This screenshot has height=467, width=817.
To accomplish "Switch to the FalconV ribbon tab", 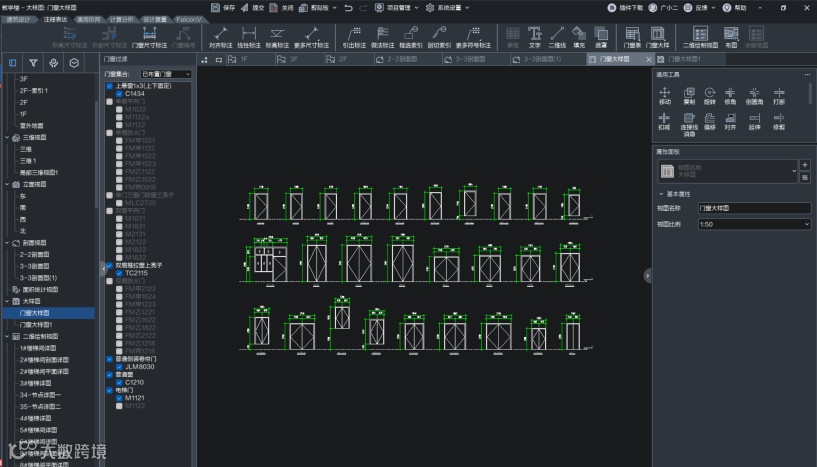I will [x=189, y=19].
